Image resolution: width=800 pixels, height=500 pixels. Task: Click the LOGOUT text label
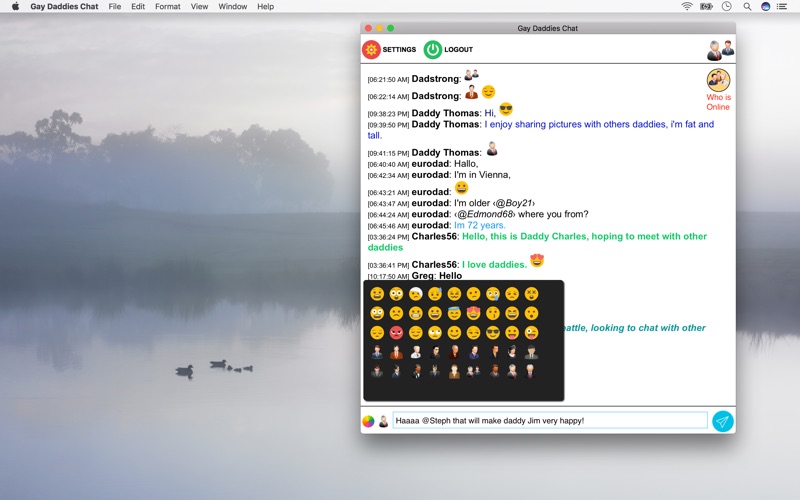click(x=459, y=49)
